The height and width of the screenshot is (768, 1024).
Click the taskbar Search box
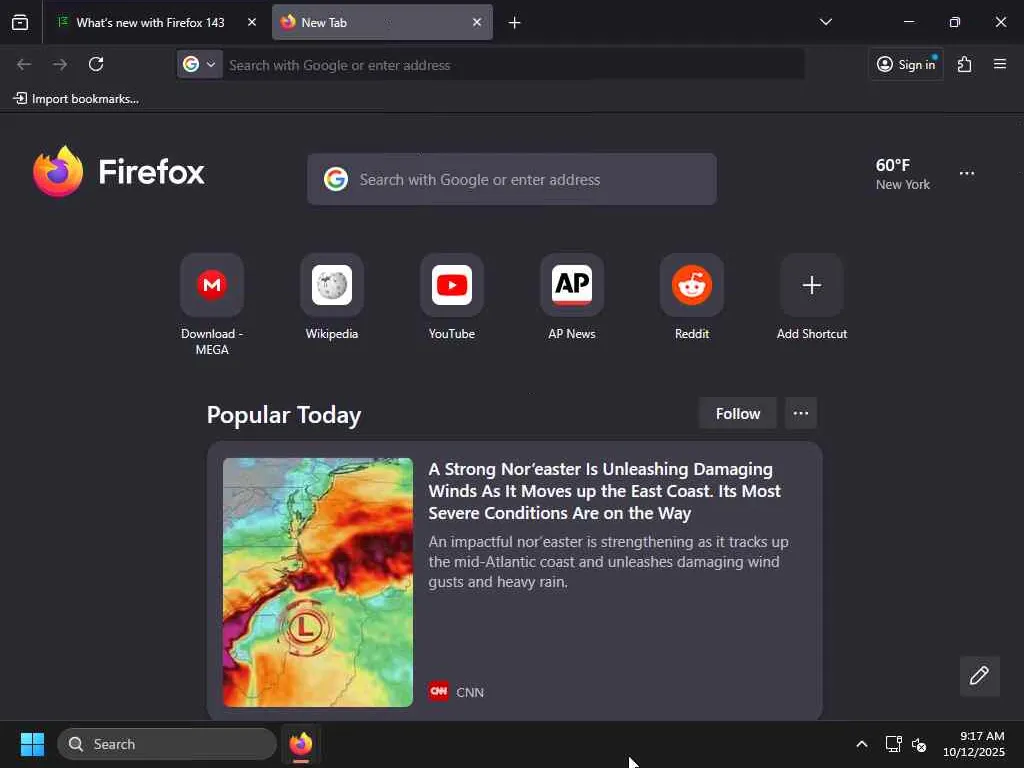[167, 744]
